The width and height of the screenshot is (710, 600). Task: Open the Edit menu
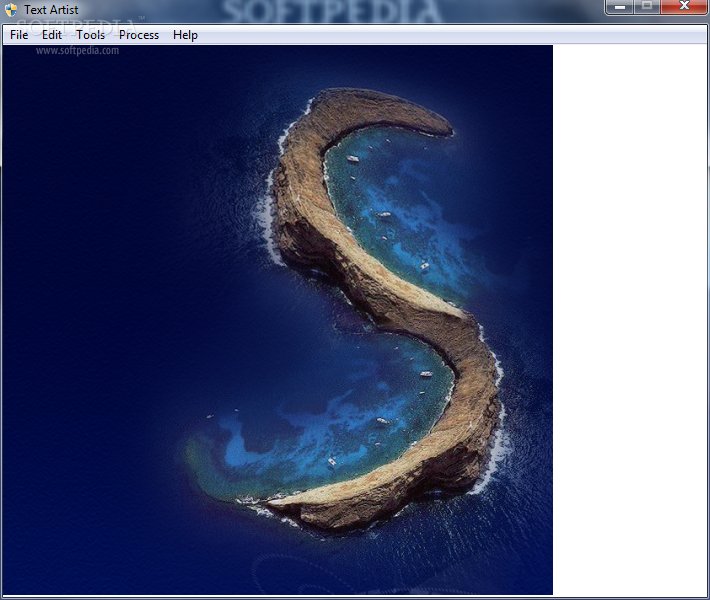pos(52,35)
